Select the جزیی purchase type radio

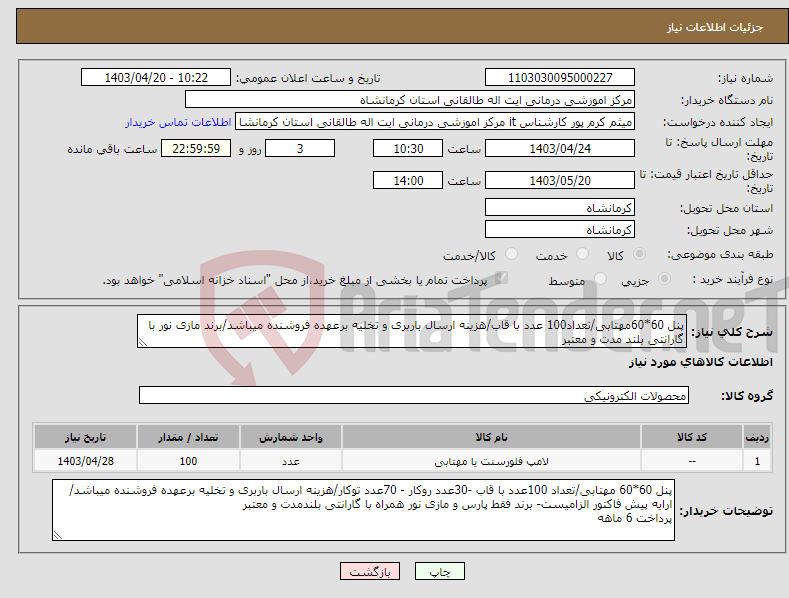click(664, 279)
